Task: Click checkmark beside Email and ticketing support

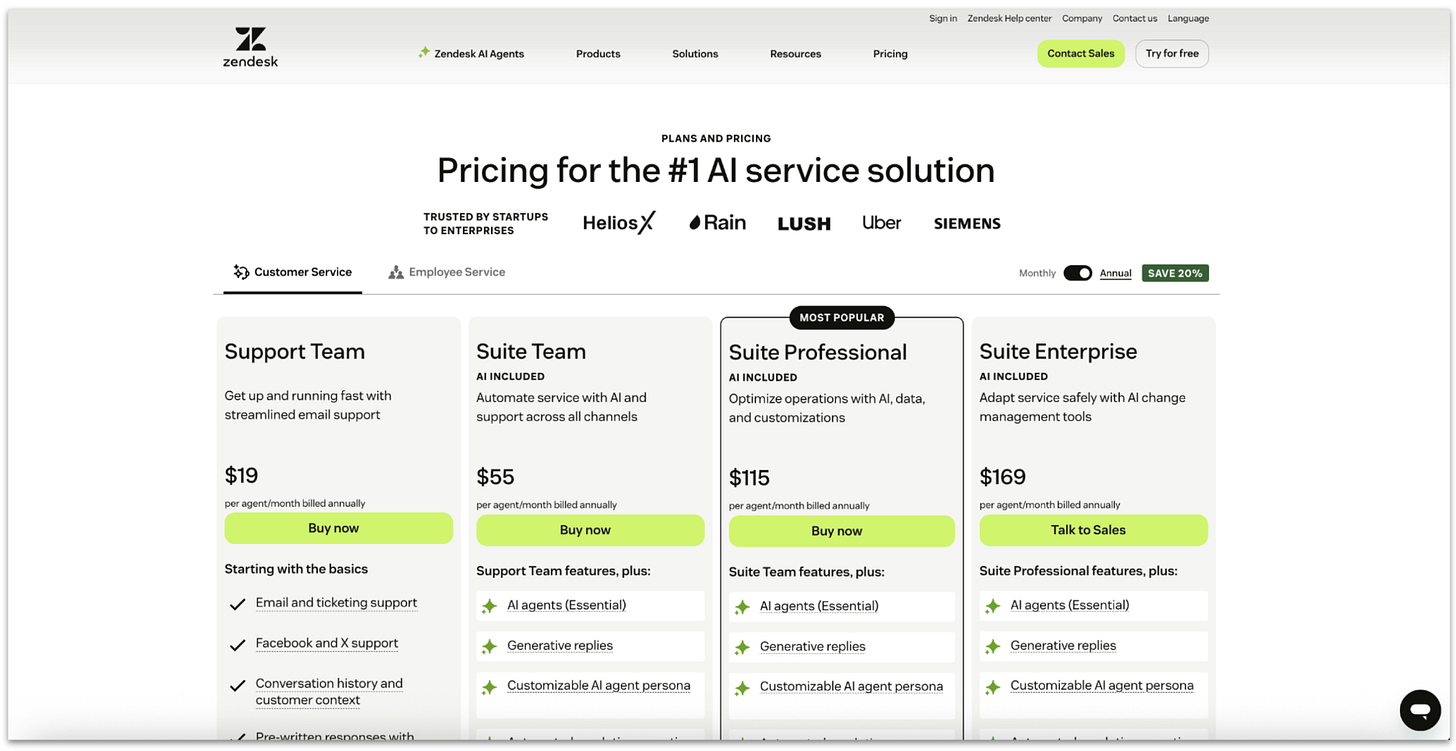Action: pyautogui.click(x=237, y=604)
